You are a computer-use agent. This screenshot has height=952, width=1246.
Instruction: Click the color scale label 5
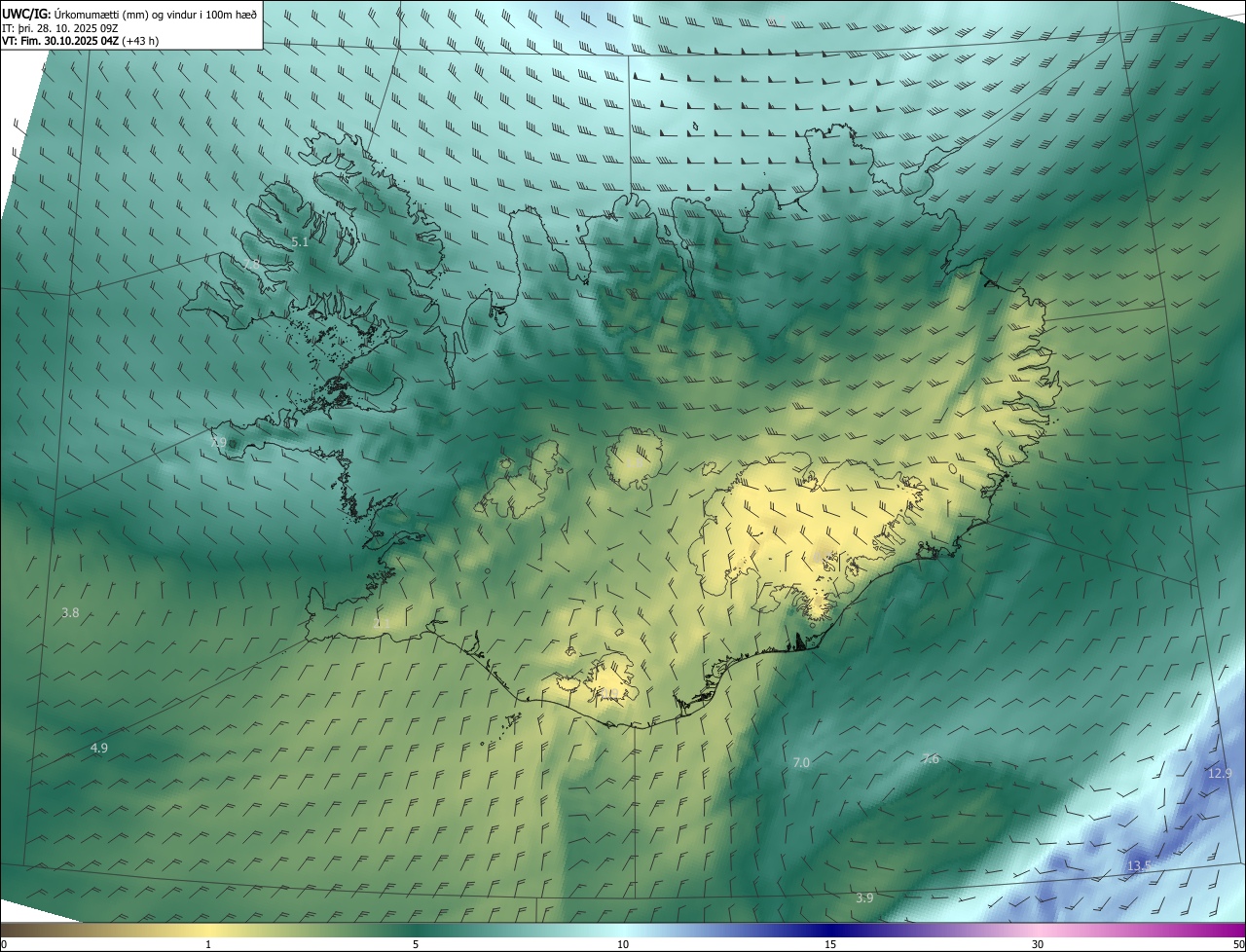click(416, 945)
